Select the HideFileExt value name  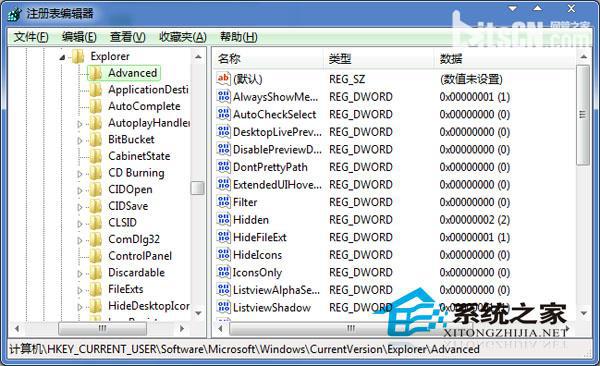260,237
